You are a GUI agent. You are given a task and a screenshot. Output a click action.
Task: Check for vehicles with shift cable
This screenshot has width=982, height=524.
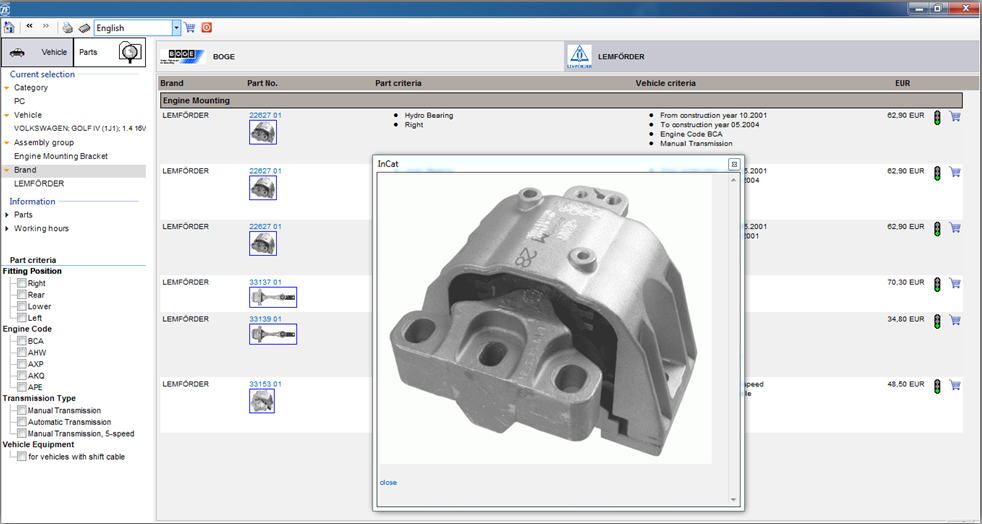coord(22,456)
